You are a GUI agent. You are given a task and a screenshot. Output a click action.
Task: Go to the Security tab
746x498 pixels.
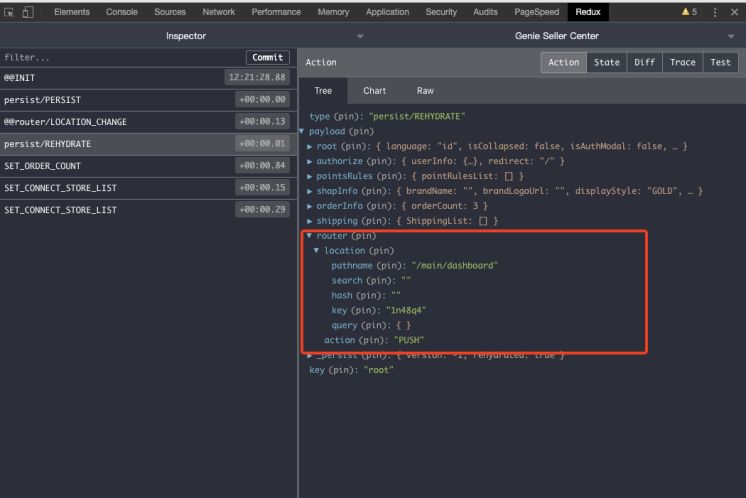[441, 12]
